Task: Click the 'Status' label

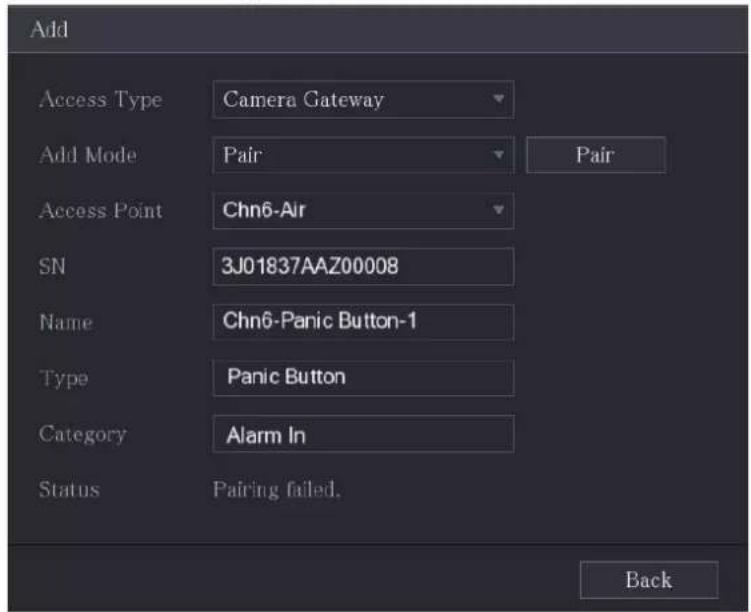Action: pyautogui.click(x=69, y=489)
